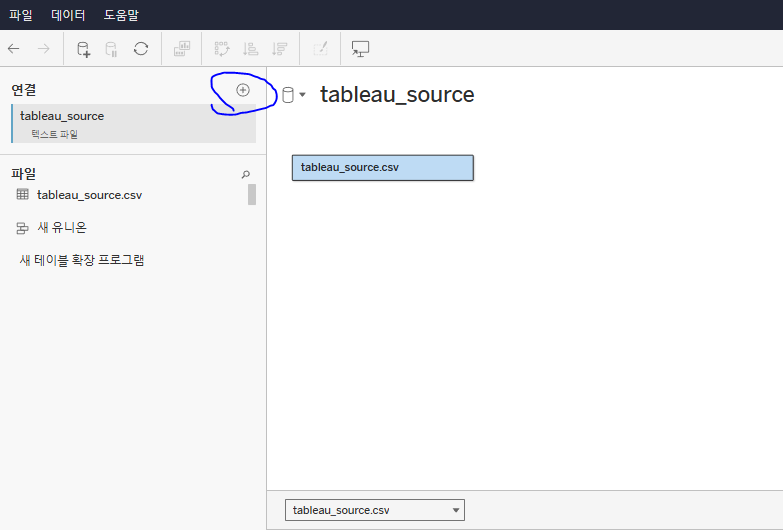This screenshot has width=783, height=530.
Task: Click the 연결 heading
Action: (23, 90)
